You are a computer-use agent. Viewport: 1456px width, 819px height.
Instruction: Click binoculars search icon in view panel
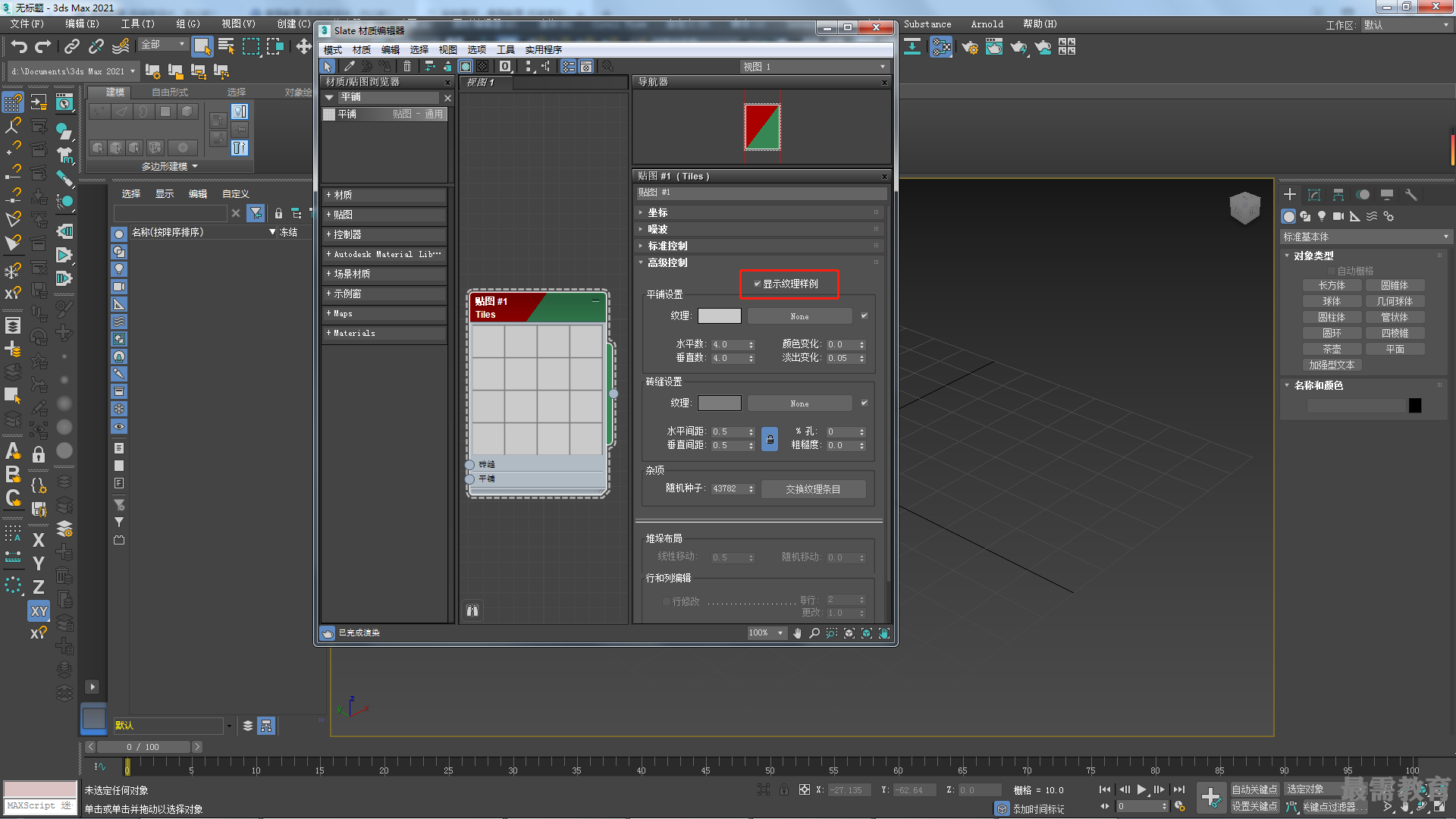pyautogui.click(x=472, y=610)
